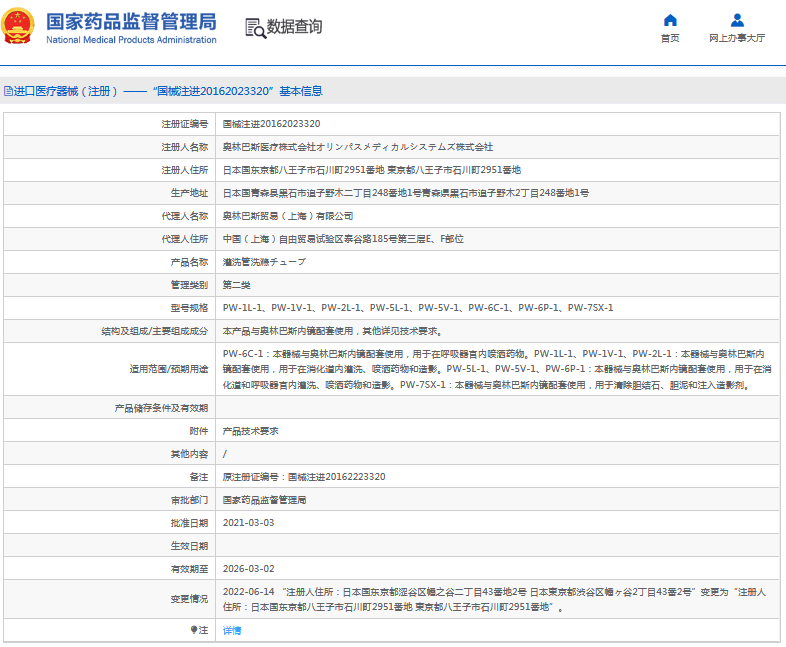Screen dimensions: 786x647
Task: Select registration number 国械注进20162023320 value
Action: tap(271, 124)
